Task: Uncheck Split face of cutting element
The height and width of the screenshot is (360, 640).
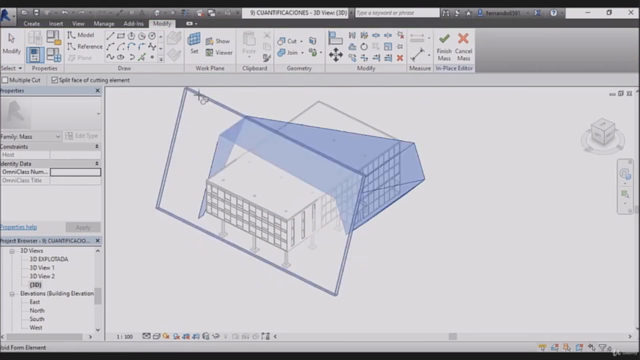Action: coord(54,80)
